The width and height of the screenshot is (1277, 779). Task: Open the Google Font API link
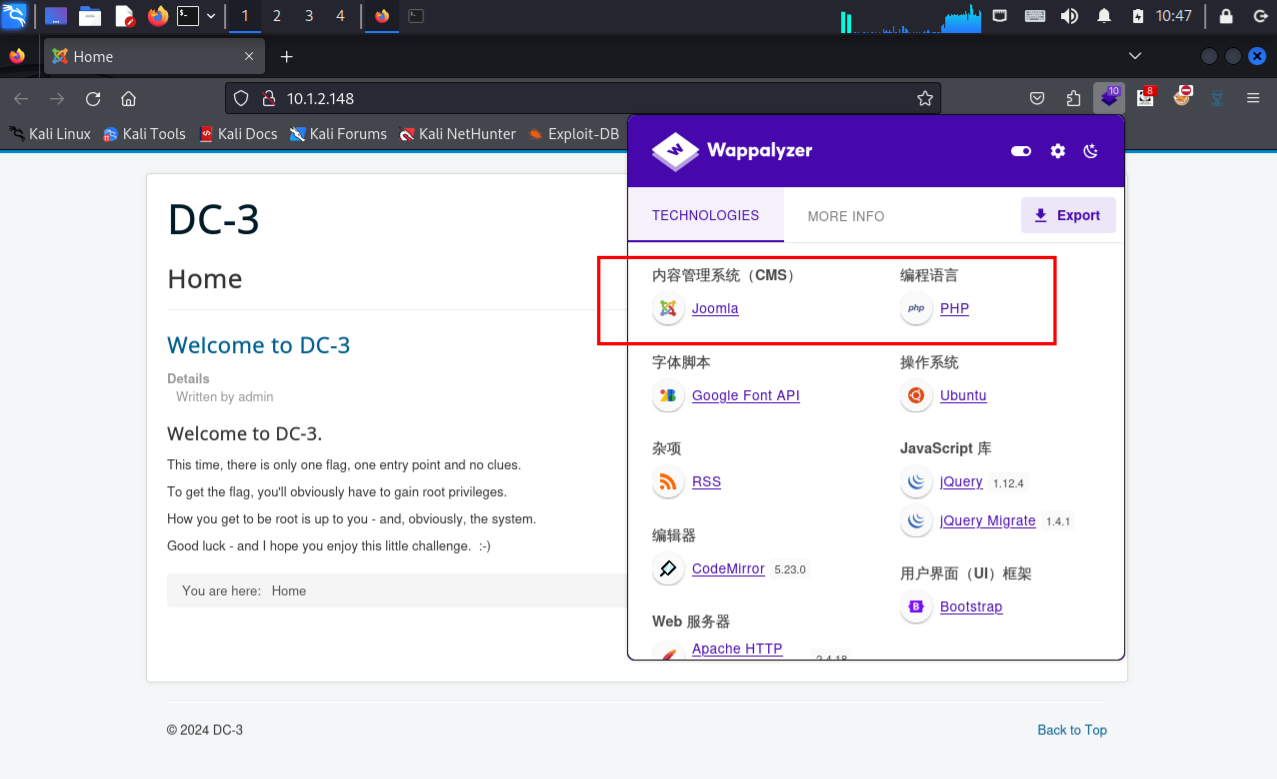click(x=746, y=395)
